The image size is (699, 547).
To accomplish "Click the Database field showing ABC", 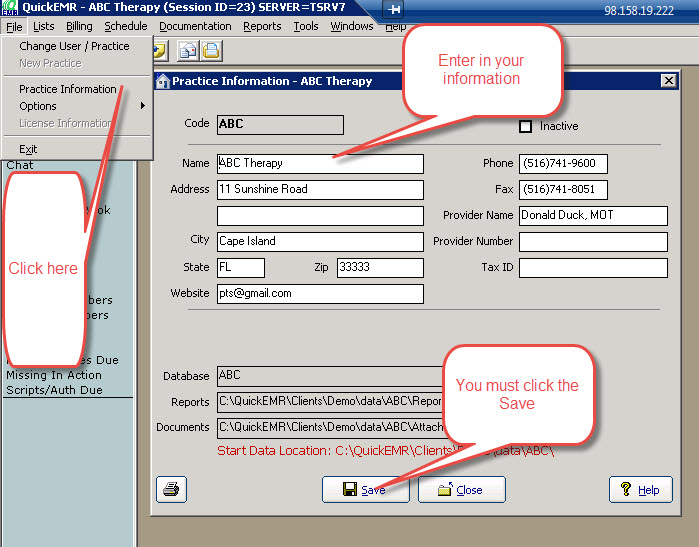I will [330, 376].
